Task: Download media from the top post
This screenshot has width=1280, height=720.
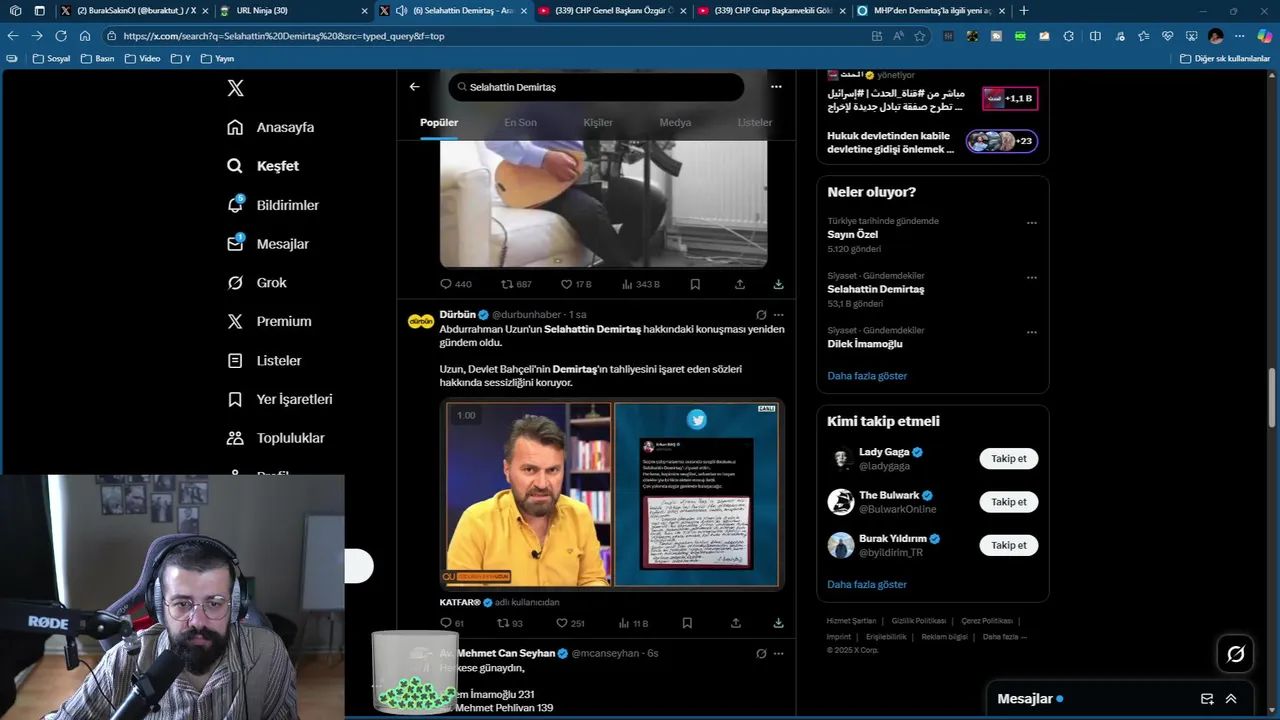Action: coord(778,284)
